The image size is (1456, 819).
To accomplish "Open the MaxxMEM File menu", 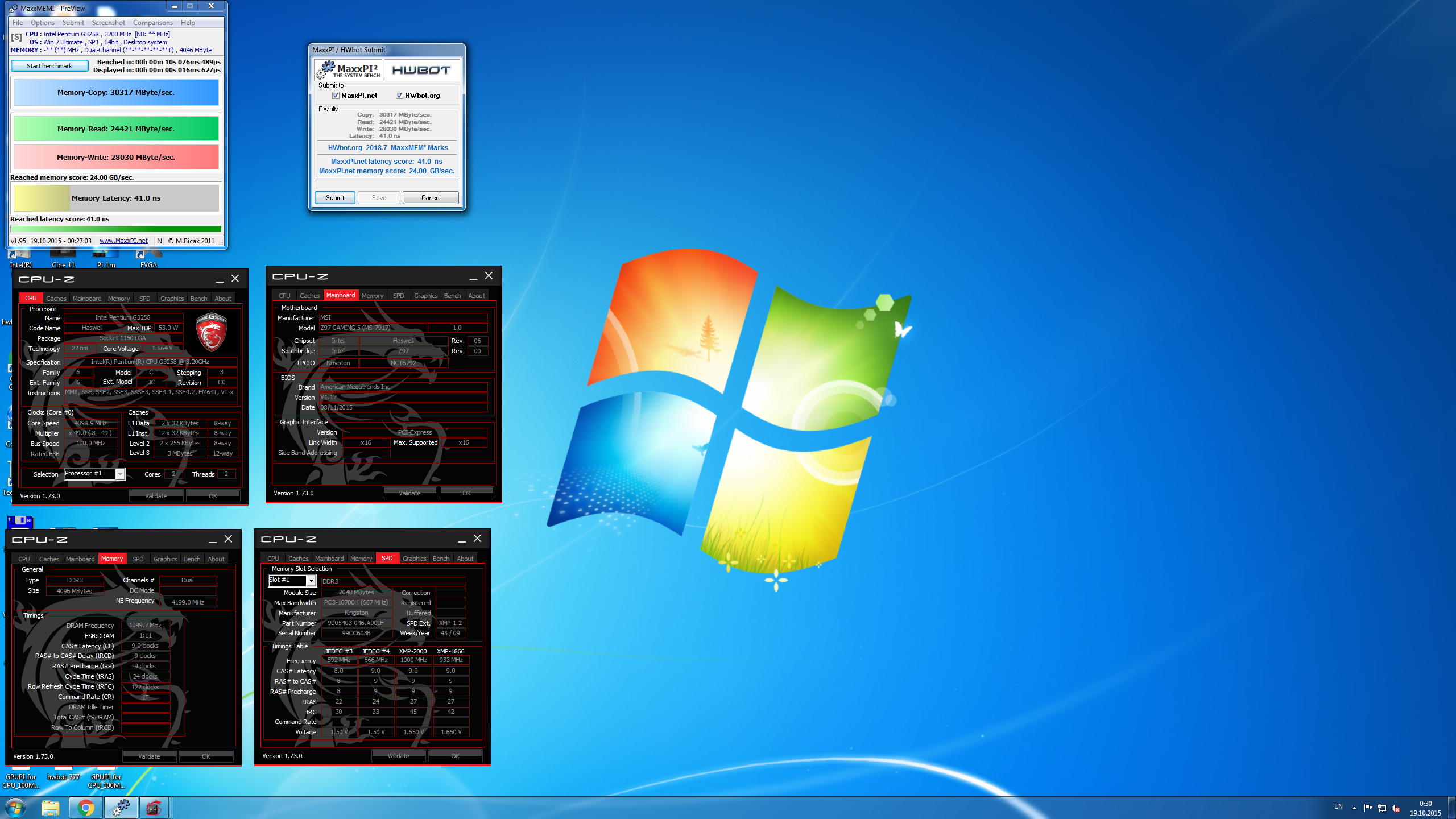I will click(x=18, y=23).
